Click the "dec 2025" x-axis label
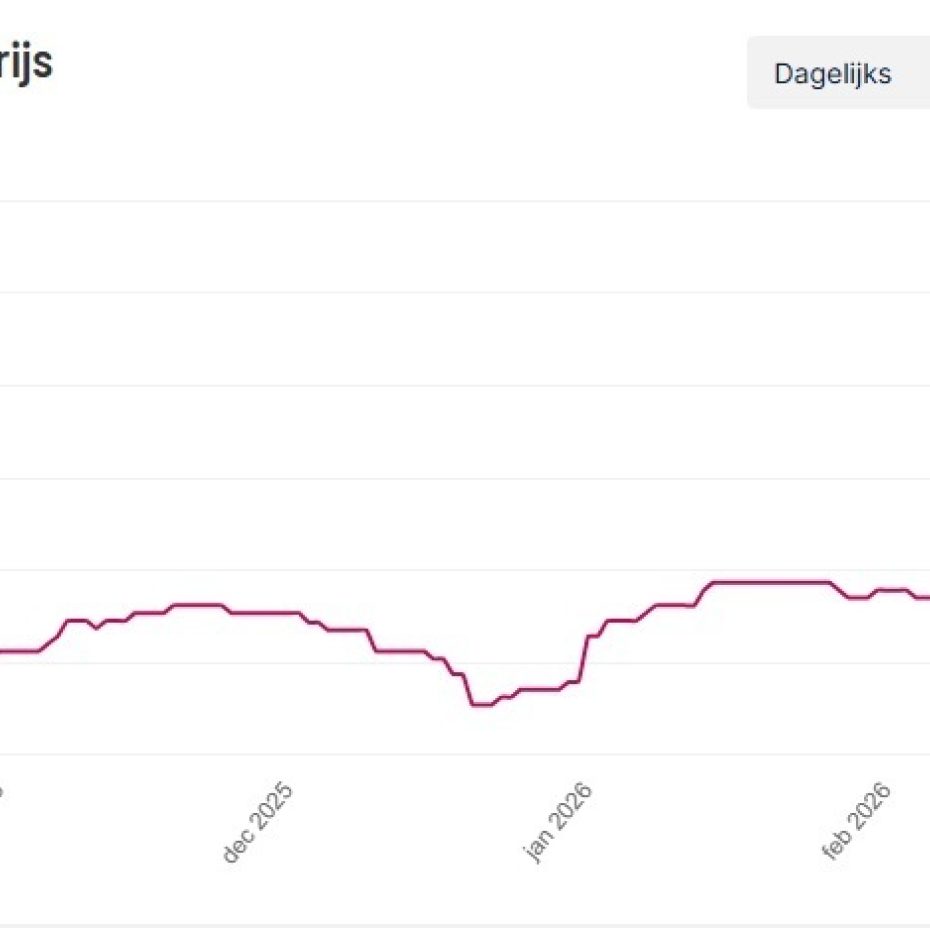The width and height of the screenshot is (930, 930). coord(257,822)
